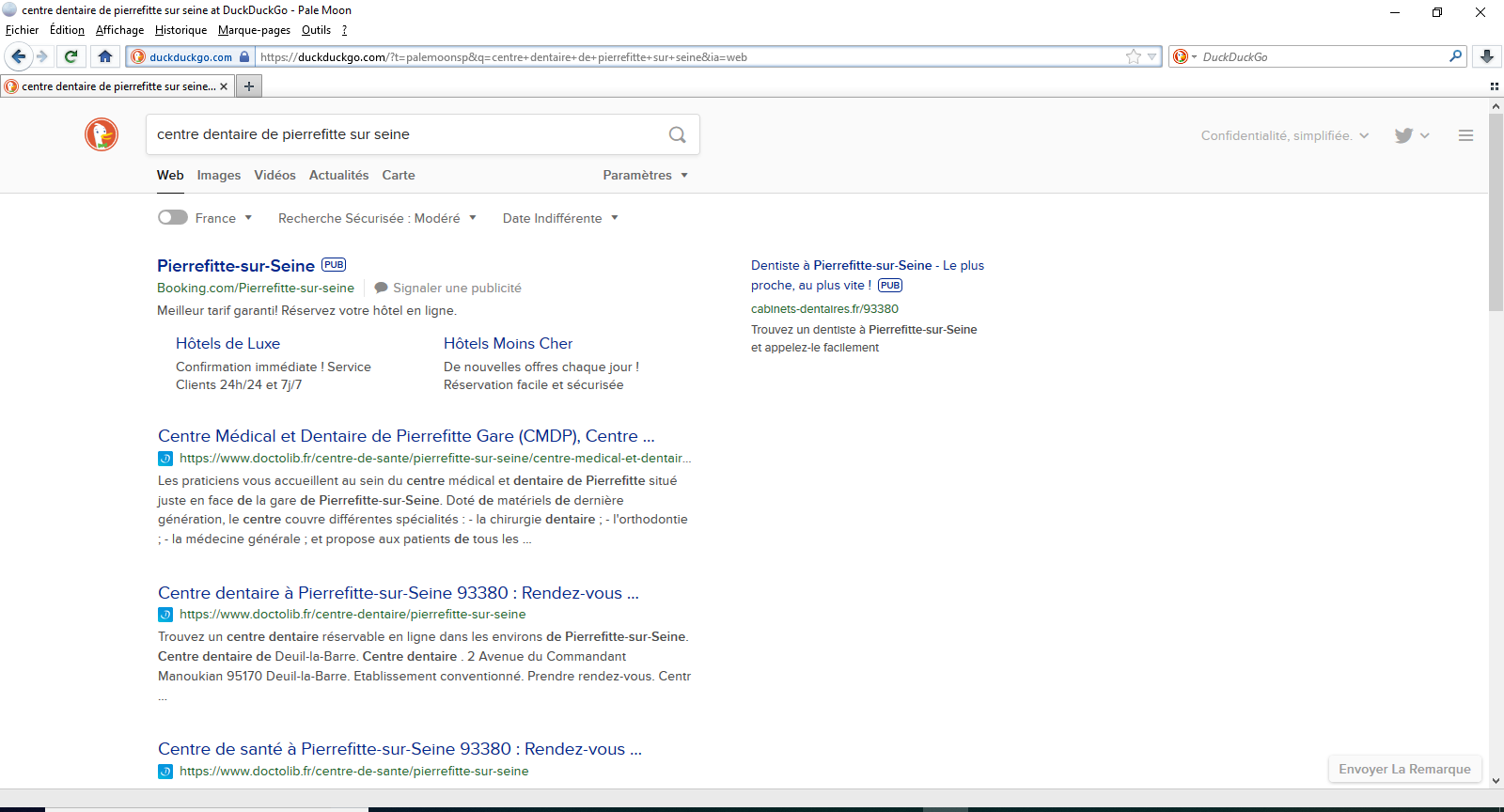1504x812 pixels.
Task: Click Signaler une publicité
Action: [x=457, y=288]
